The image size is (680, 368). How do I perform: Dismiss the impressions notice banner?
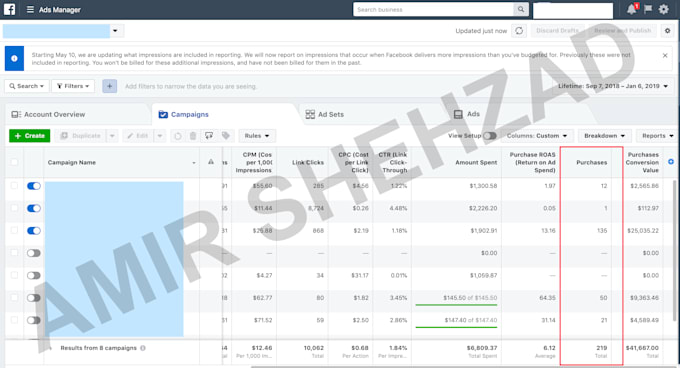tap(665, 55)
